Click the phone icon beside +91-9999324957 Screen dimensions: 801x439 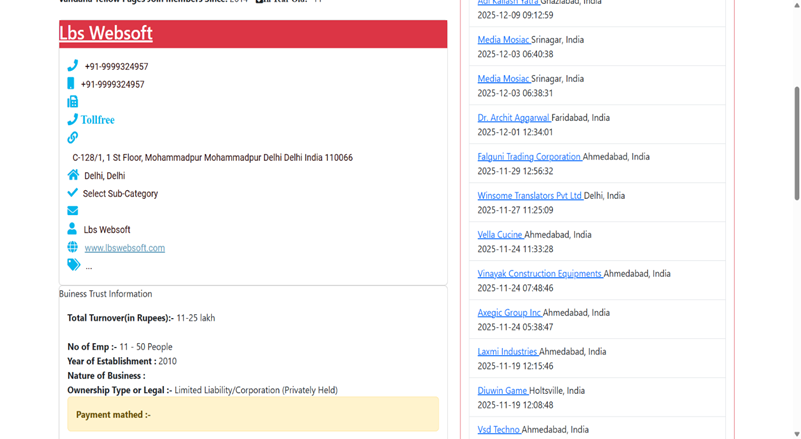click(72, 66)
